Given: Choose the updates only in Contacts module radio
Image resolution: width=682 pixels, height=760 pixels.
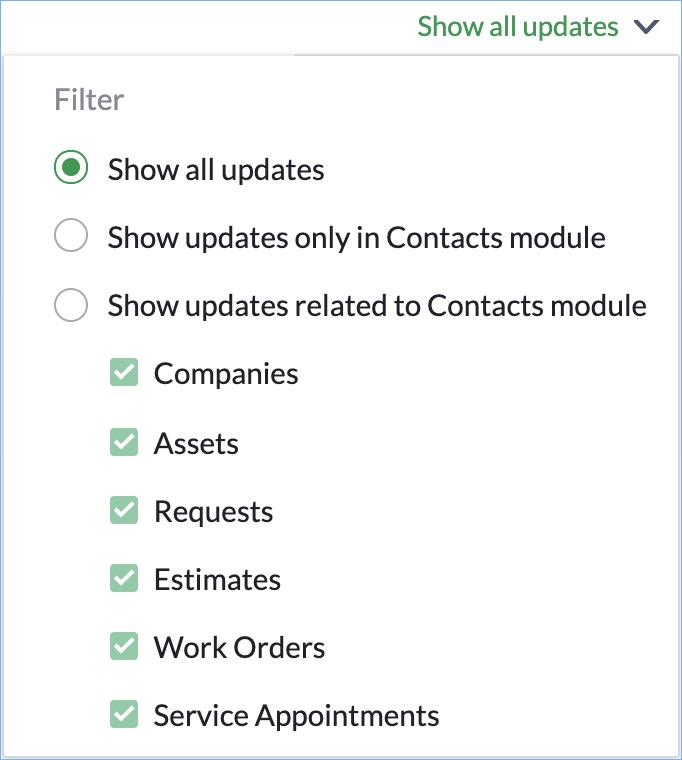Looking at the screenshot, I should 71,237.
